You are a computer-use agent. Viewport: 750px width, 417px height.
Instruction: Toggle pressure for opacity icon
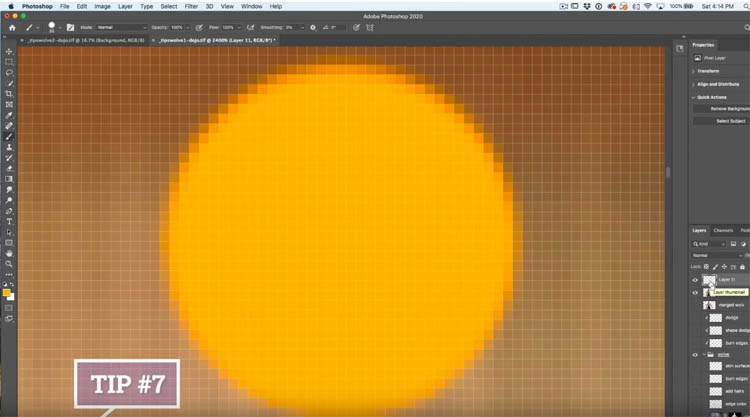click(199, 28)
